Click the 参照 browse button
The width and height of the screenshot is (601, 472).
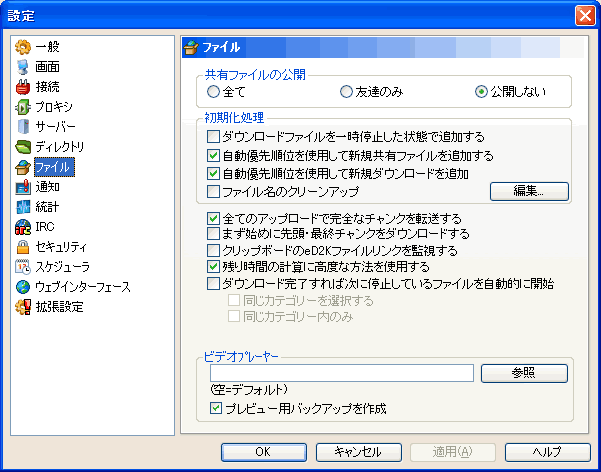(x=524, y=373)
